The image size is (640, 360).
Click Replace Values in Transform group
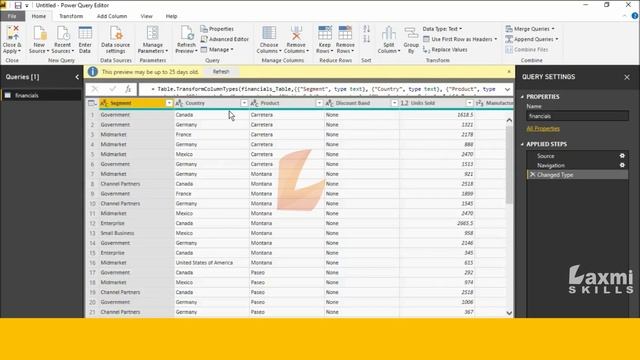point(445,50)
